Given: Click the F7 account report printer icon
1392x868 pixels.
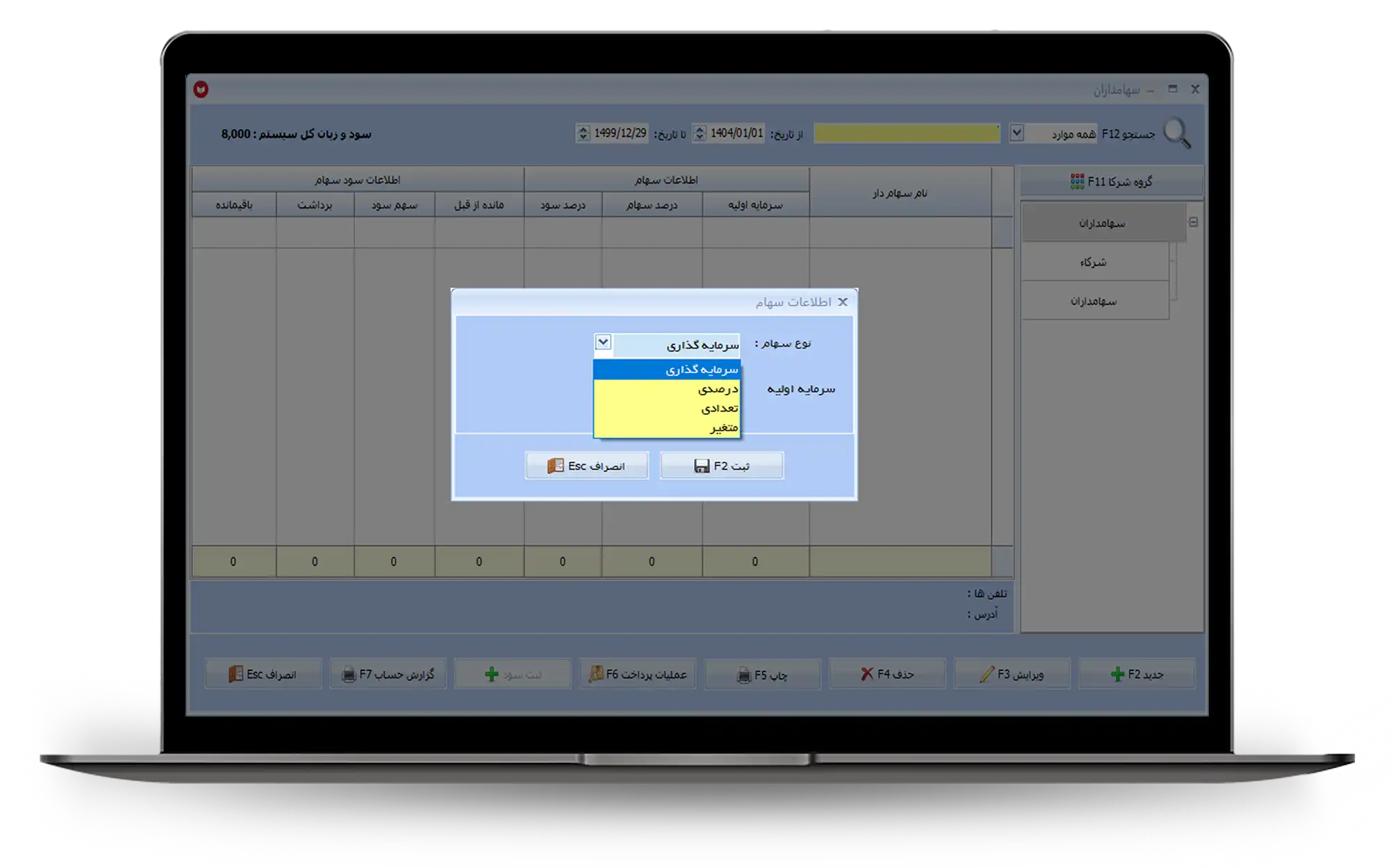Looking at the screenshot, I should 349,674.
